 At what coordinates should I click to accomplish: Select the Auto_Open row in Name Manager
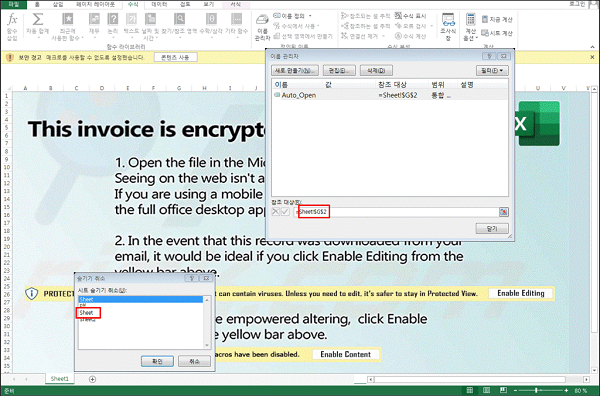(390, 95)
